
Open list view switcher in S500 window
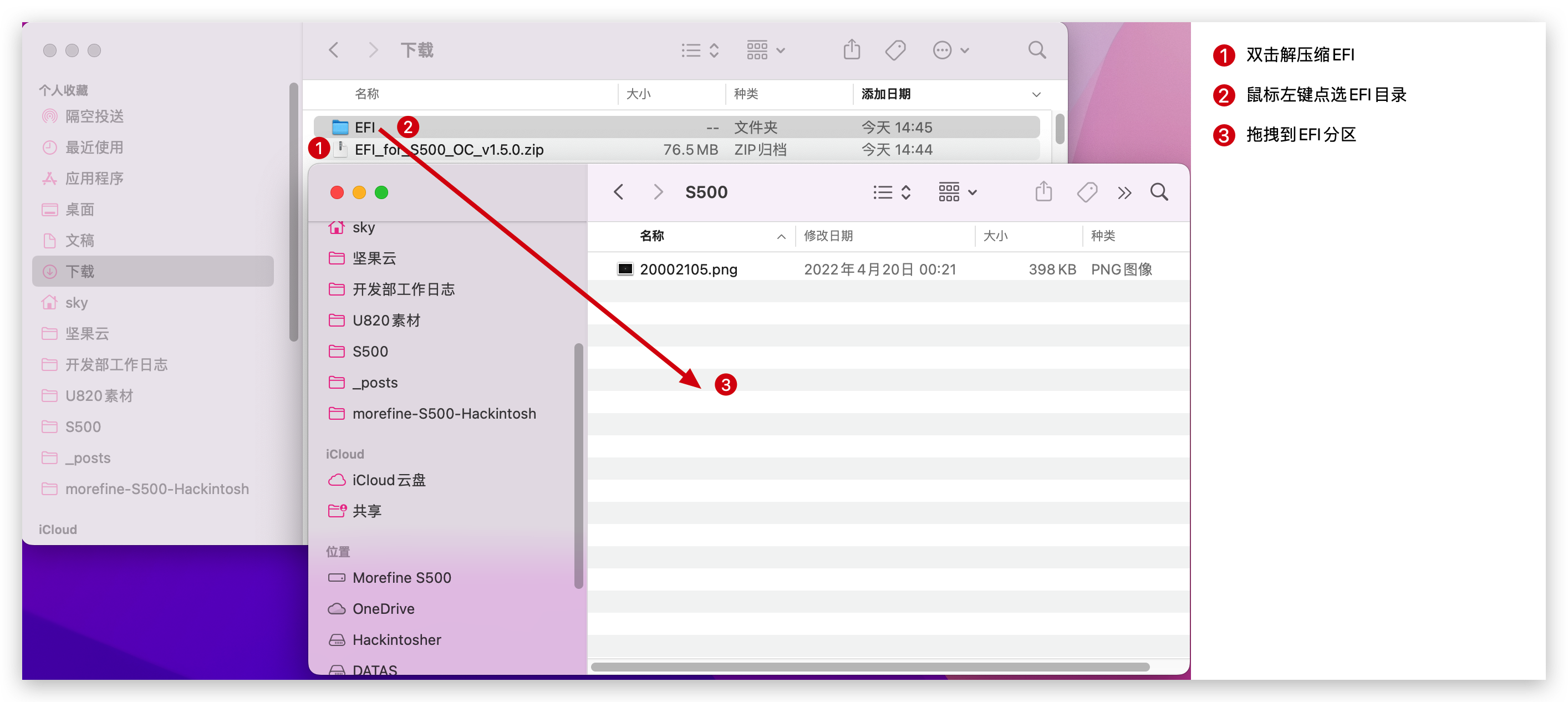(892, 192)
